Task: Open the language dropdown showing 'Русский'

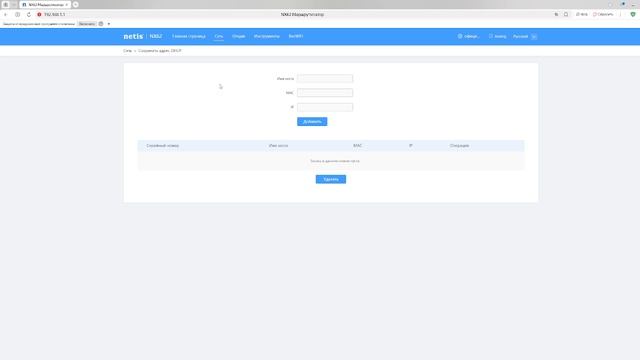Action: (x=525, y=36)
